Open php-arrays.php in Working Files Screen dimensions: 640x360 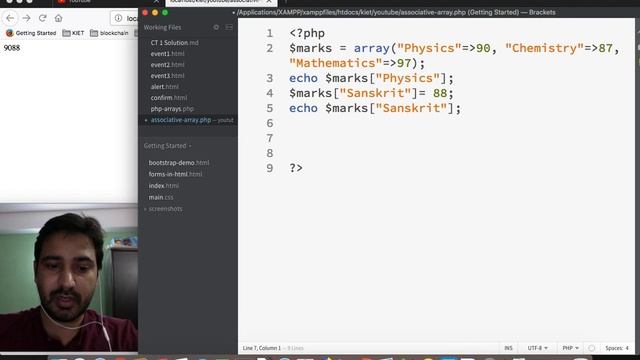click(172, 109)
